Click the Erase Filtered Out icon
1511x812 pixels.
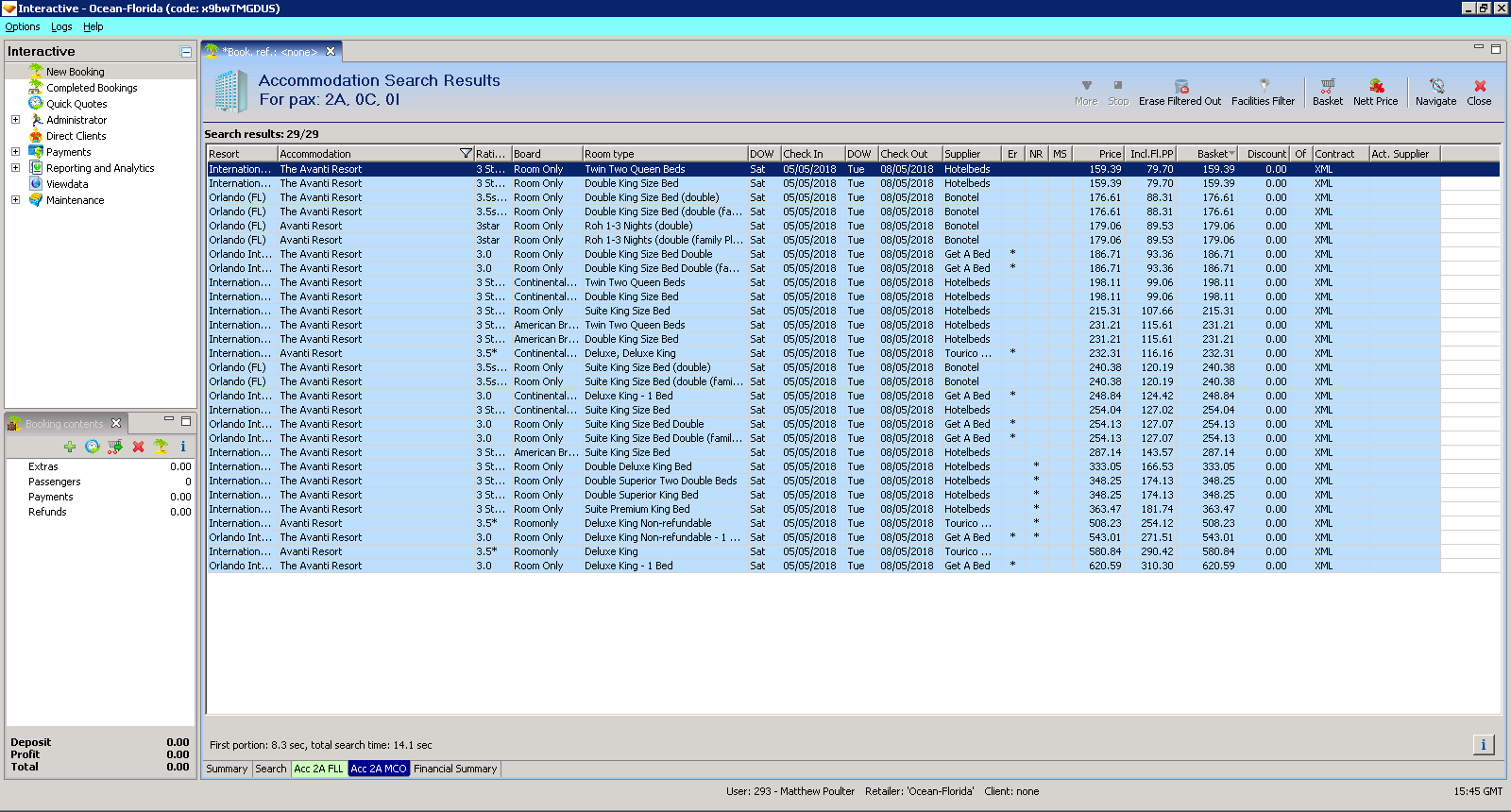(1180, 86)
